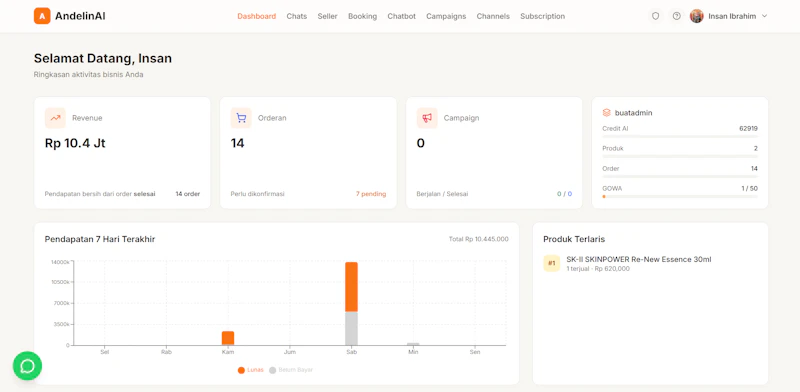Click the Perlu dikonfirmasi label
This screenshot has height=392, width=800.
pos(258,194)
